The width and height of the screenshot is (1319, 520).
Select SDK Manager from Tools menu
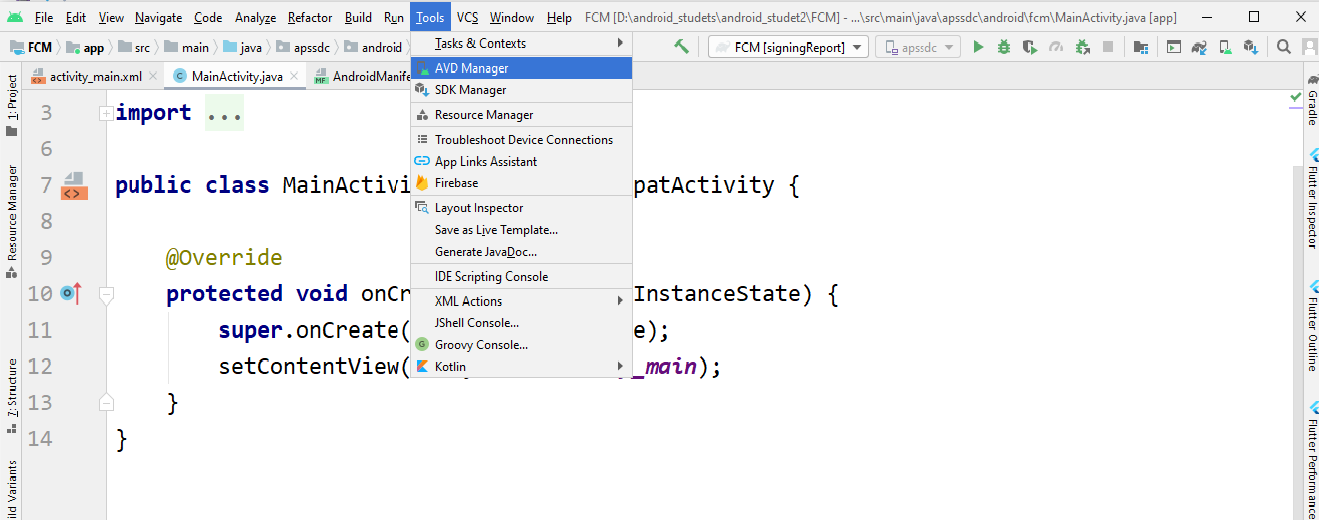(x=521, y=90)
